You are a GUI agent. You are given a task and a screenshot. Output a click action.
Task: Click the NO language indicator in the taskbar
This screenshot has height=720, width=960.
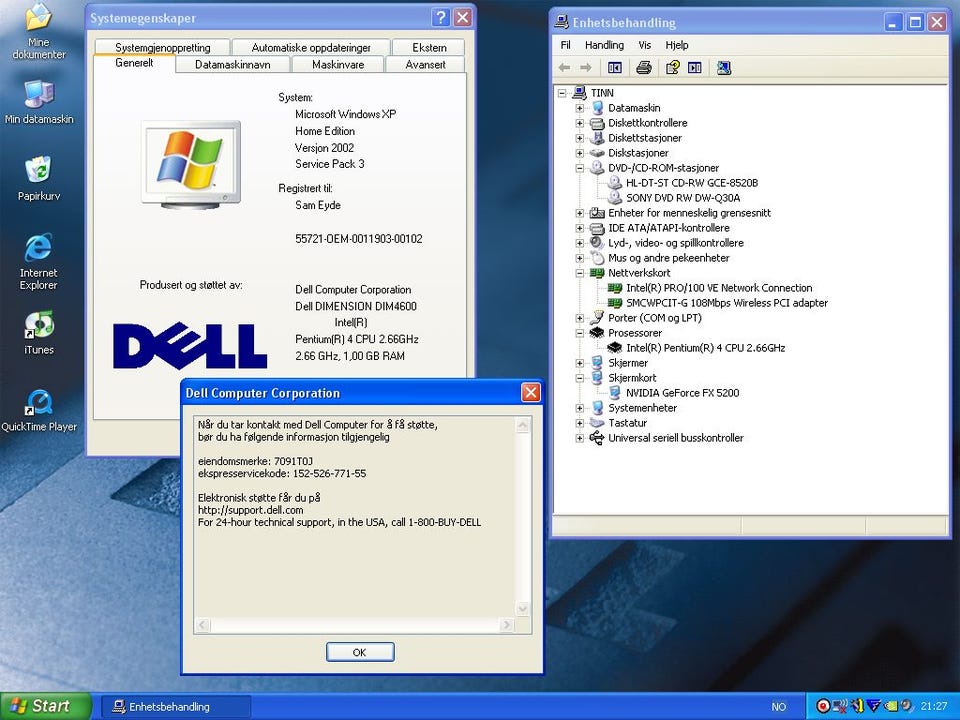point(778,707)
